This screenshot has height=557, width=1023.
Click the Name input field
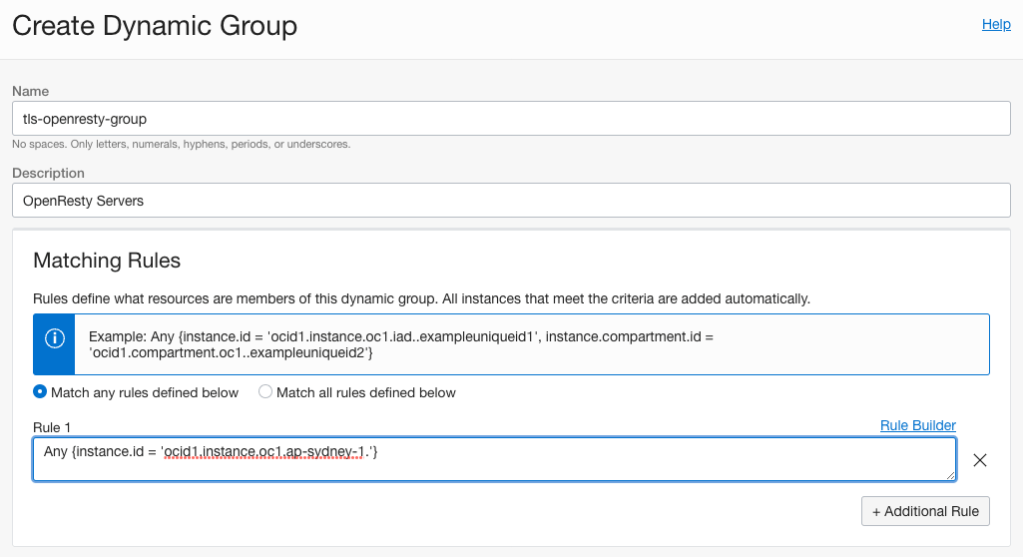tap(511, 118)
